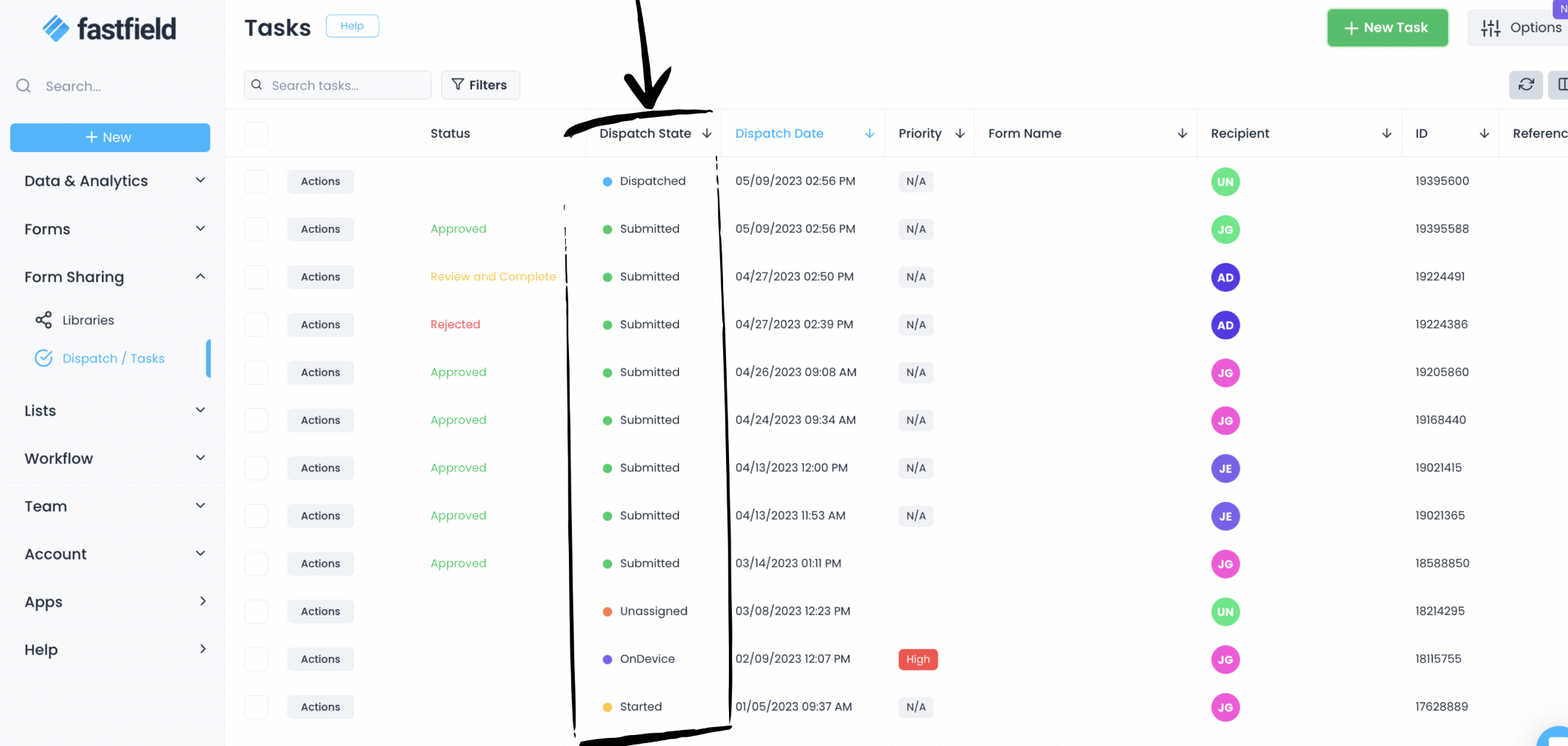Click the green New Task button

pyautogui.click(x=1387, y=28)
